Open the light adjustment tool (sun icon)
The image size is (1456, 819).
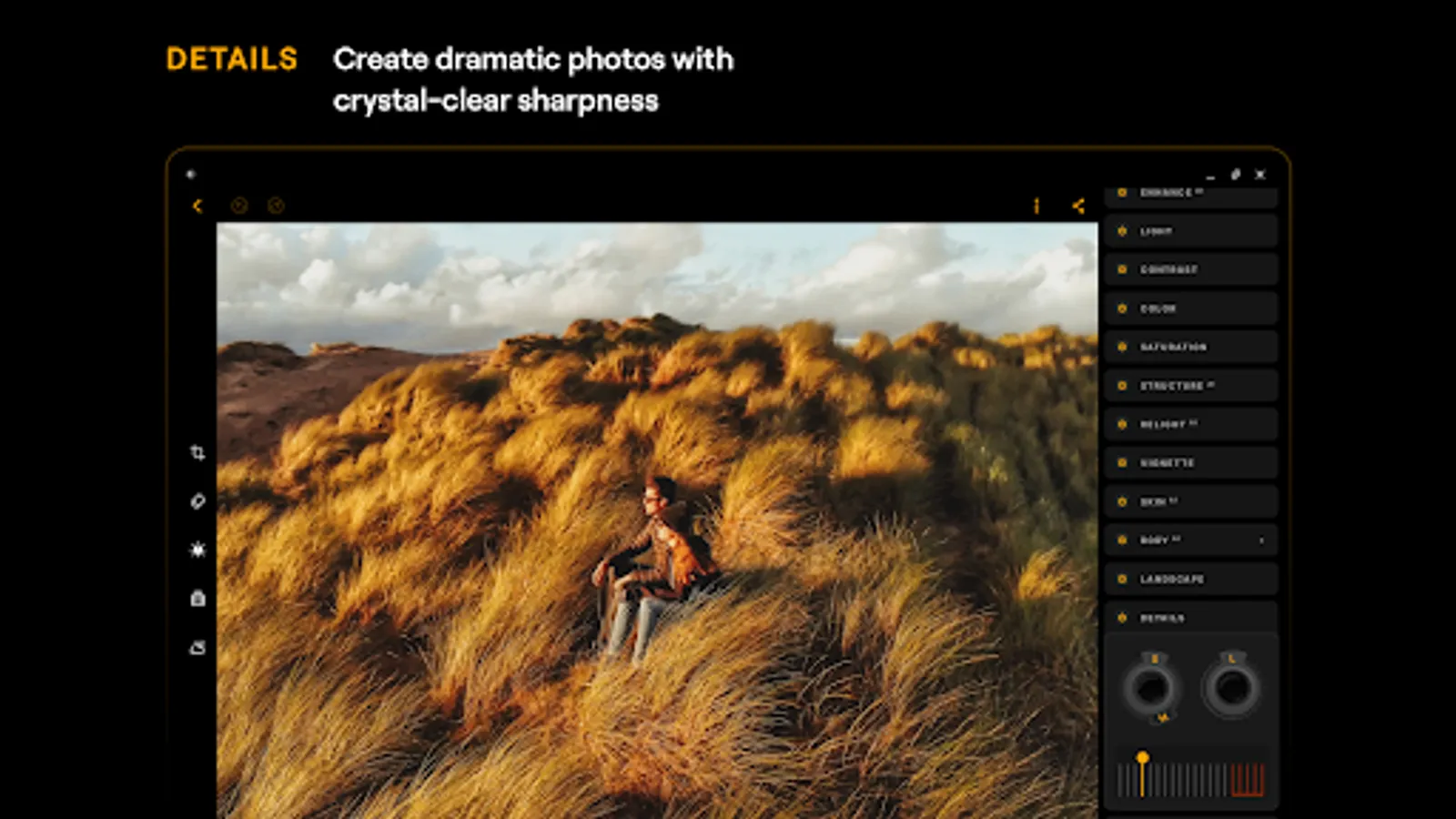(198, 550)
